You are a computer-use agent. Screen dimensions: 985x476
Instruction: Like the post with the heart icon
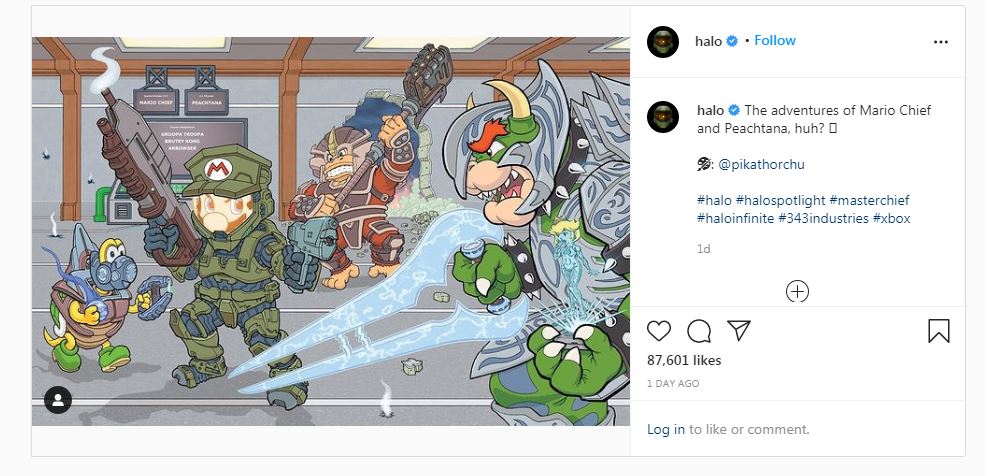click(659, 331)
